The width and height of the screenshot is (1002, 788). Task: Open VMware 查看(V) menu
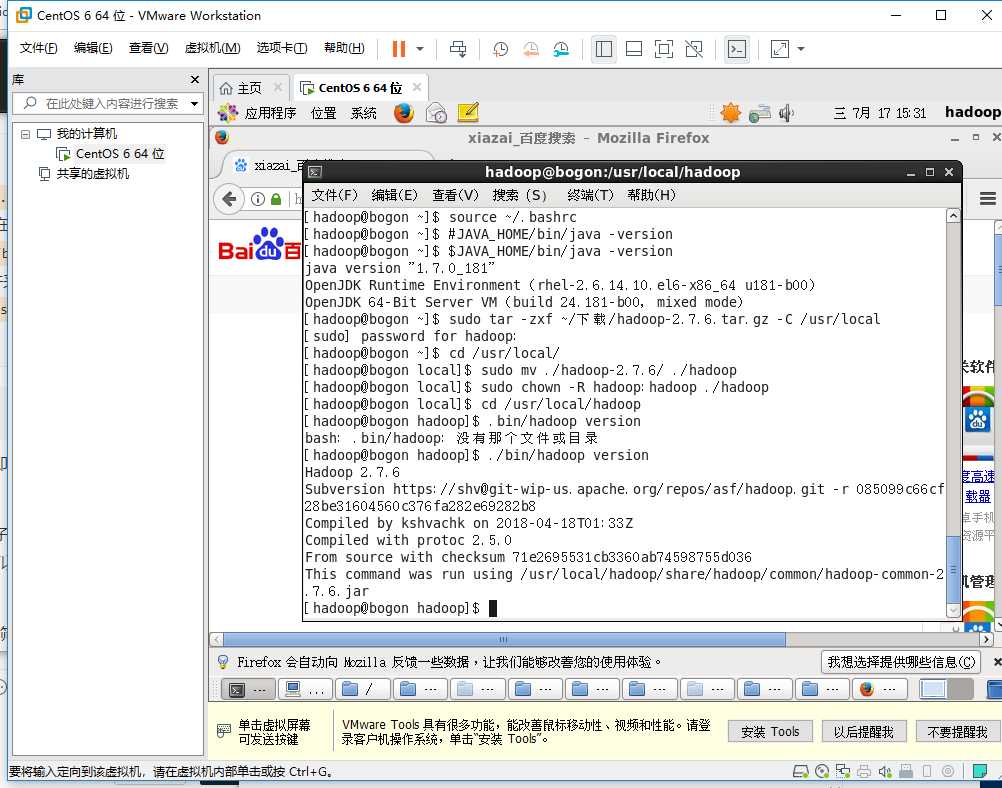click(x=149, y=48)
